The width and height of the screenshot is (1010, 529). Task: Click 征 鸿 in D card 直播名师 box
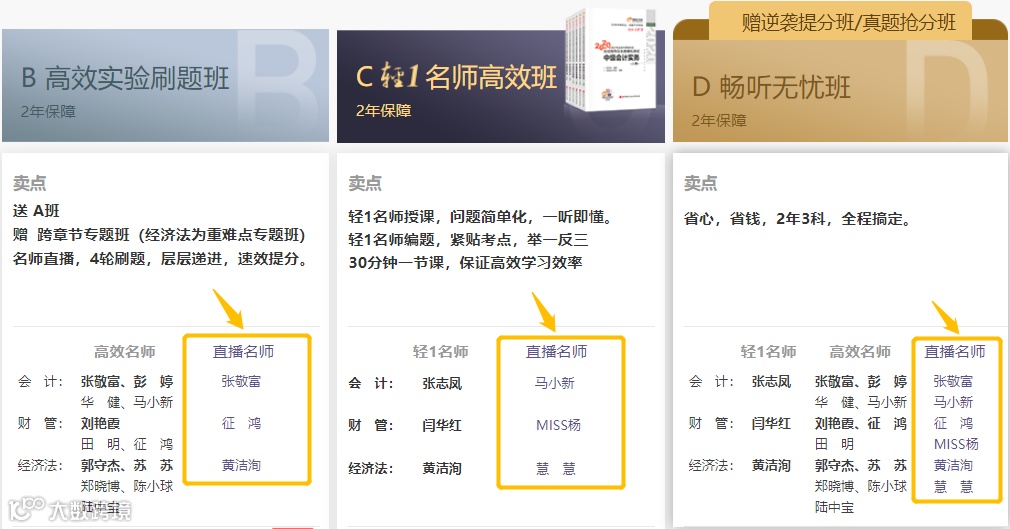click(953, 423)
